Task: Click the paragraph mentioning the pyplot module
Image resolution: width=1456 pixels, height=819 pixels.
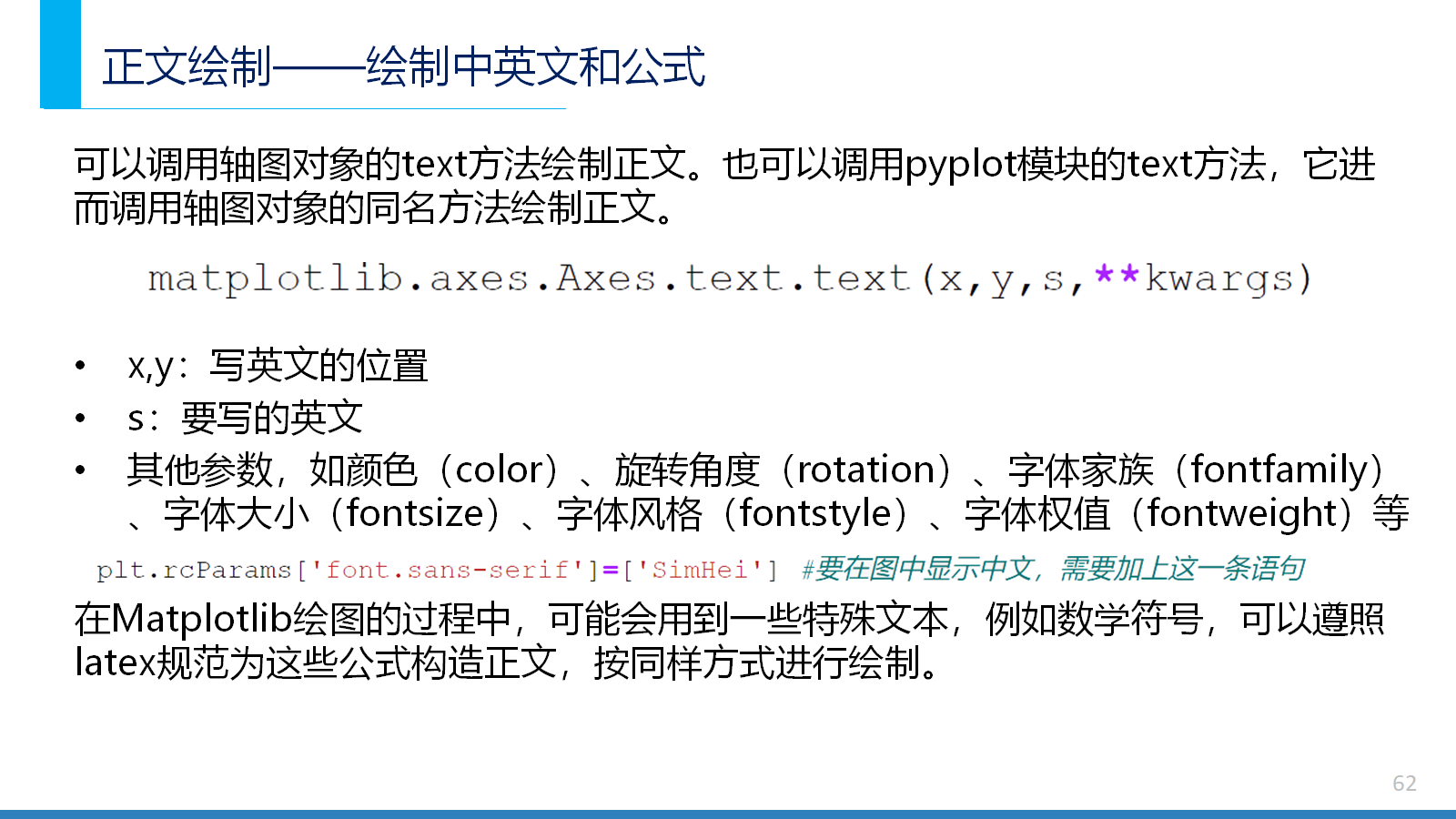Action: 723,187
